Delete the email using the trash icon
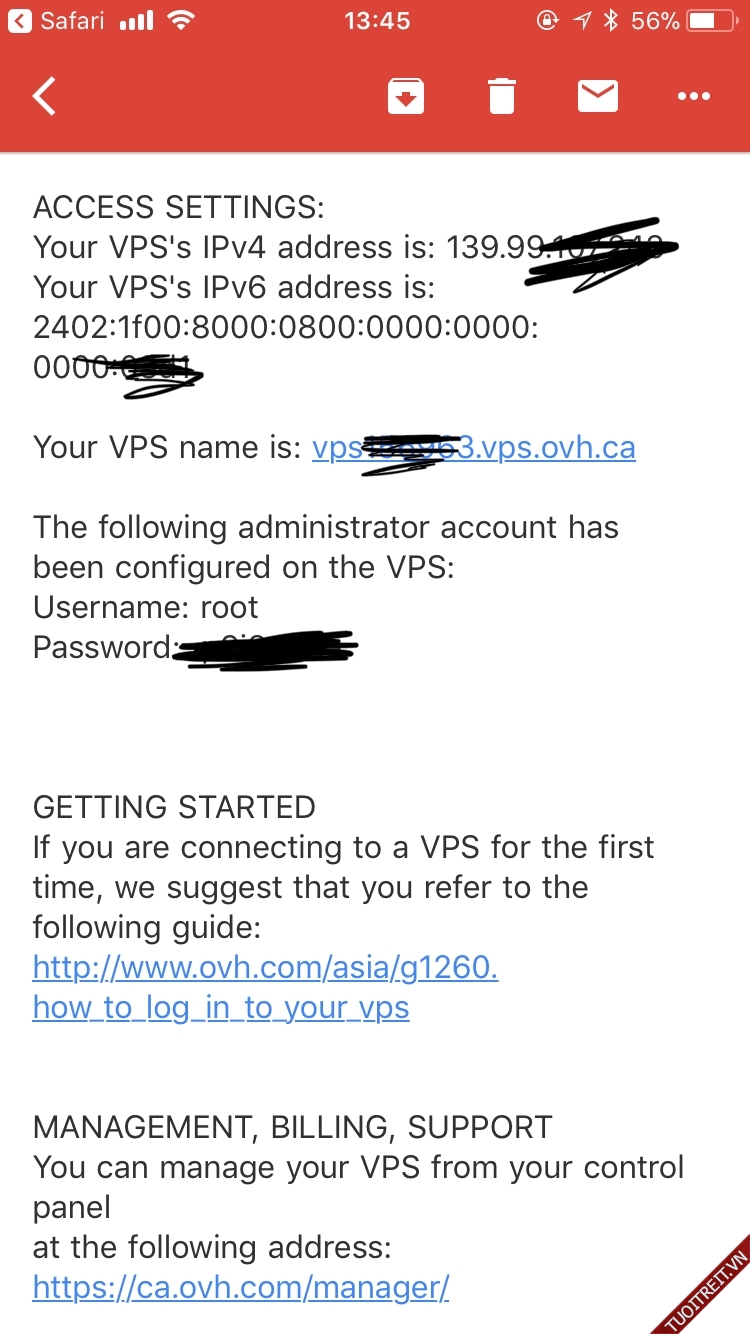The image size is (750, 1334). (x=501, y=97)
